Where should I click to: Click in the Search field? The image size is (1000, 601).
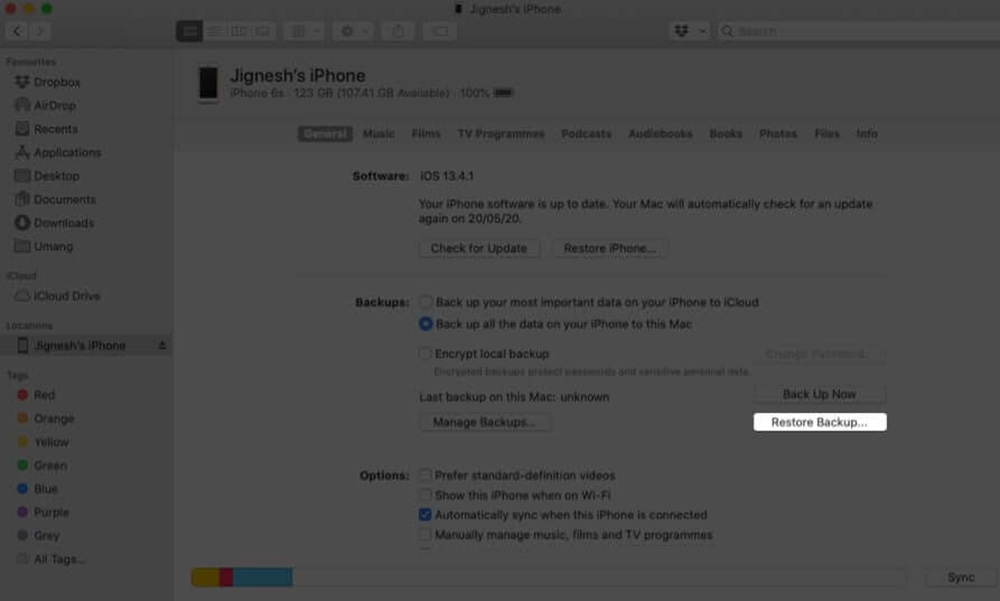click(x=858, y=31)
